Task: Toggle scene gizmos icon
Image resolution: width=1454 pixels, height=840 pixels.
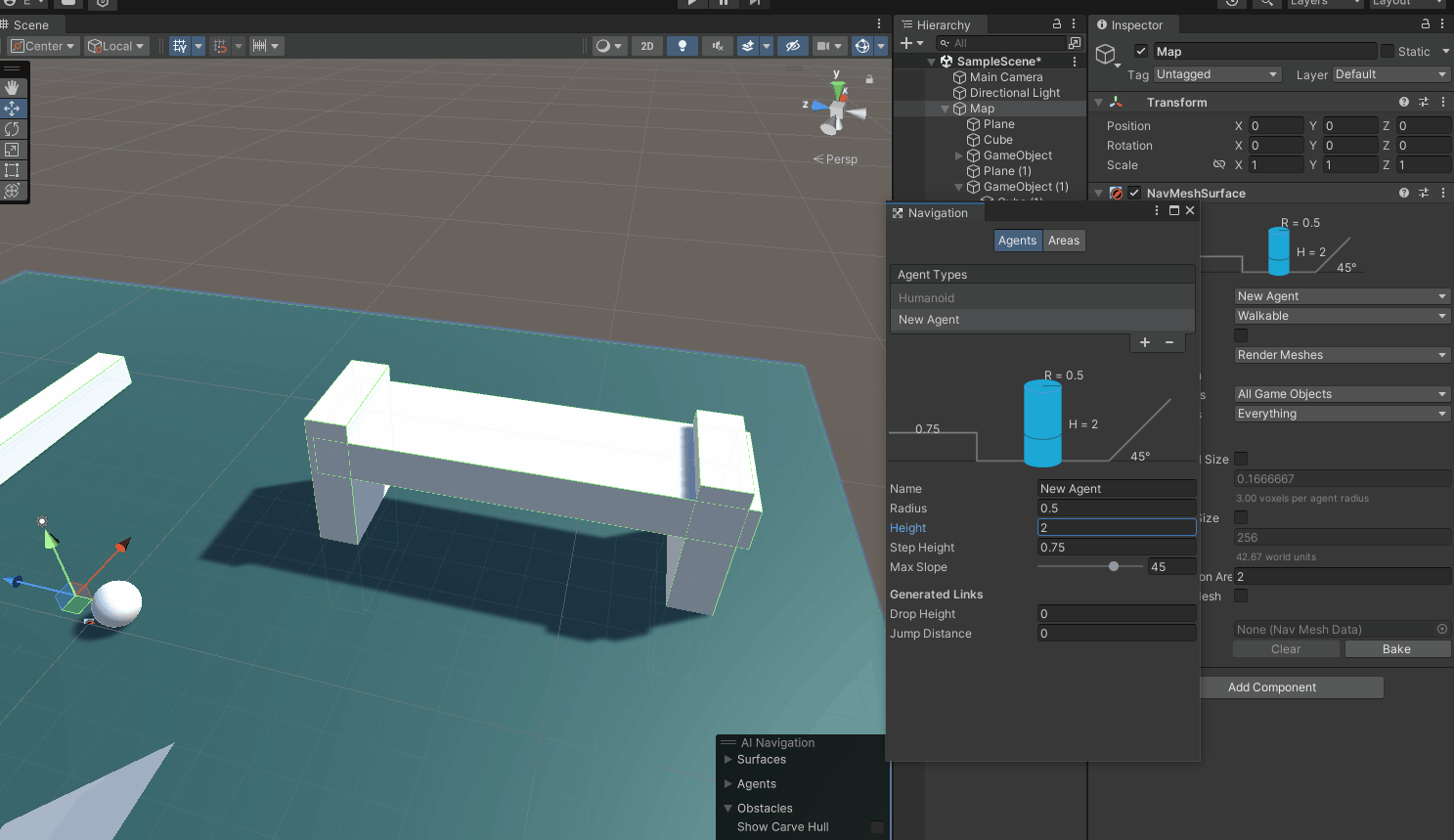Action: click(x=862, y=46)
